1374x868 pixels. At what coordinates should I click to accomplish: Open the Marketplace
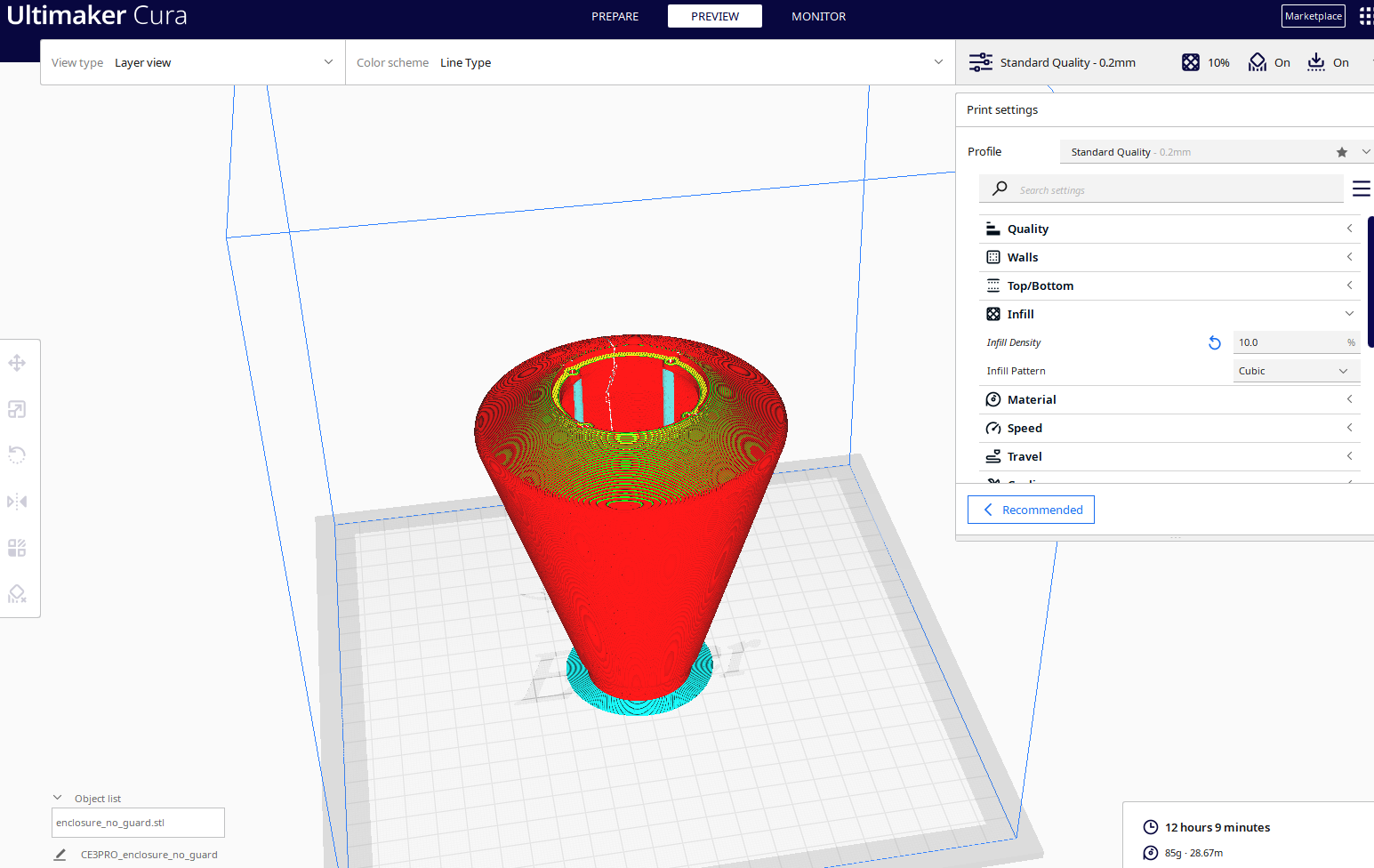click(x=1313, y=16)
